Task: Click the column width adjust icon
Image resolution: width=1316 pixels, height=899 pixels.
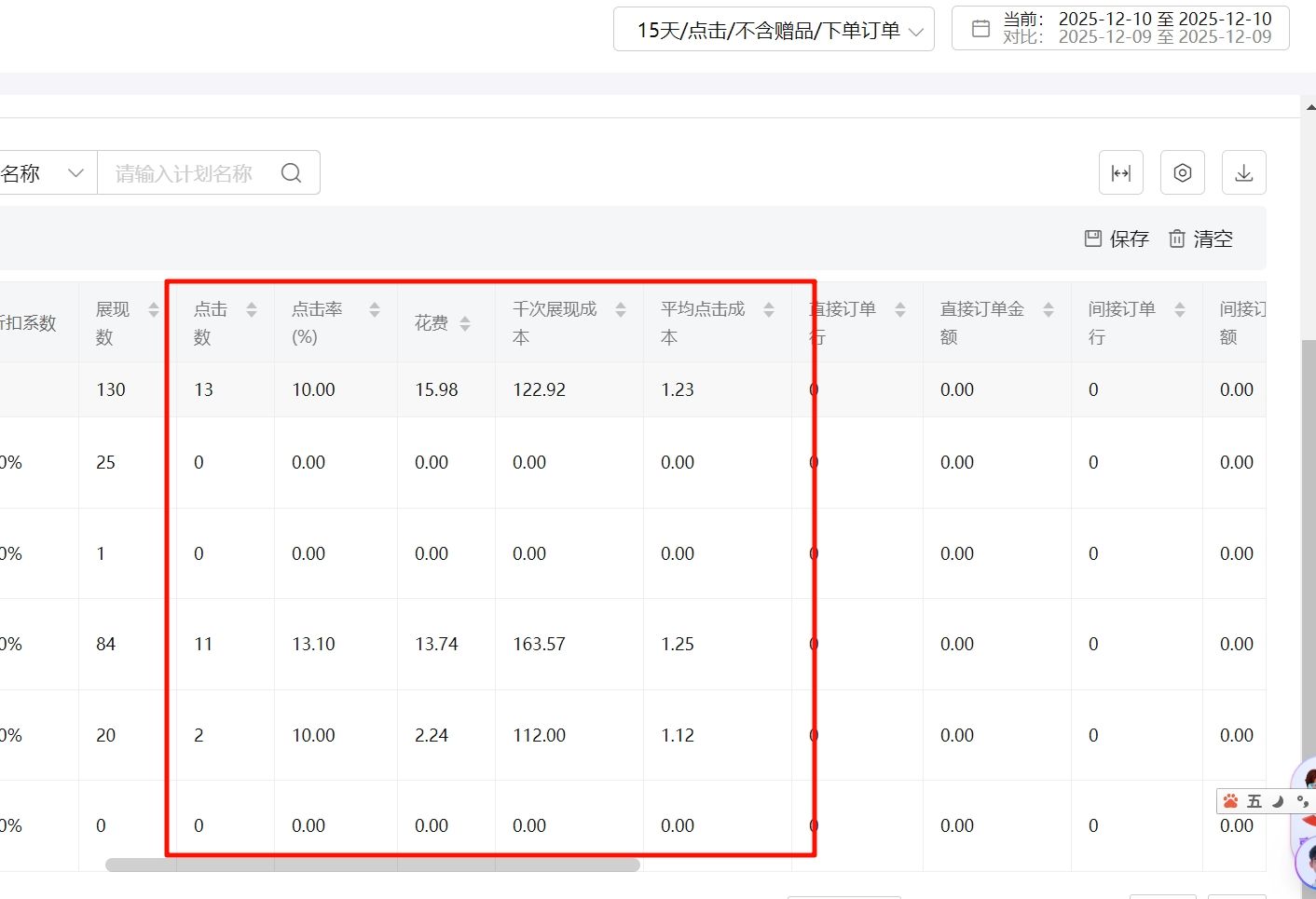Action: click(x=1121, y=173)
